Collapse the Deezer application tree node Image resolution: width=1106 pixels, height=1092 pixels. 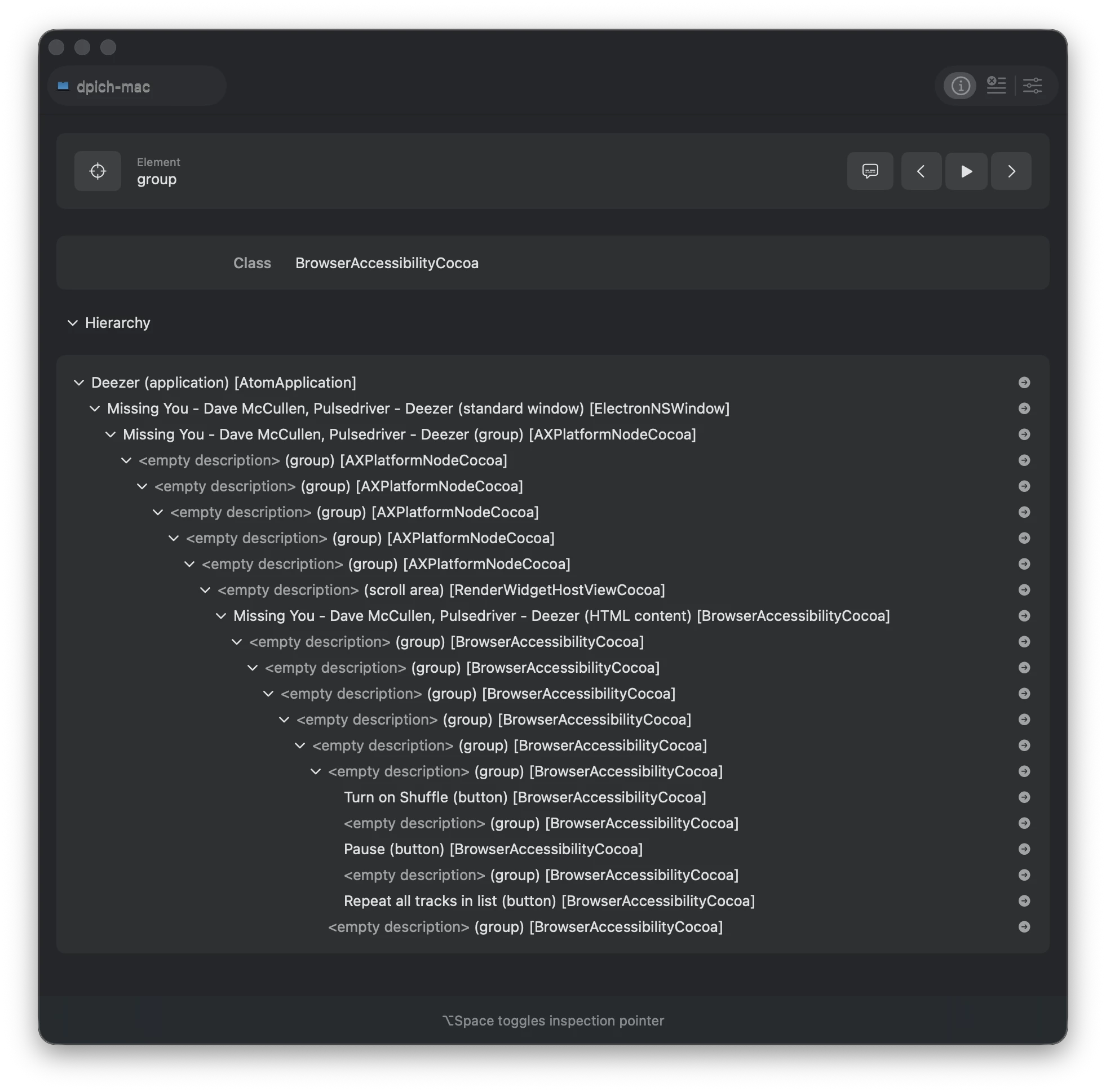point(78,383)
